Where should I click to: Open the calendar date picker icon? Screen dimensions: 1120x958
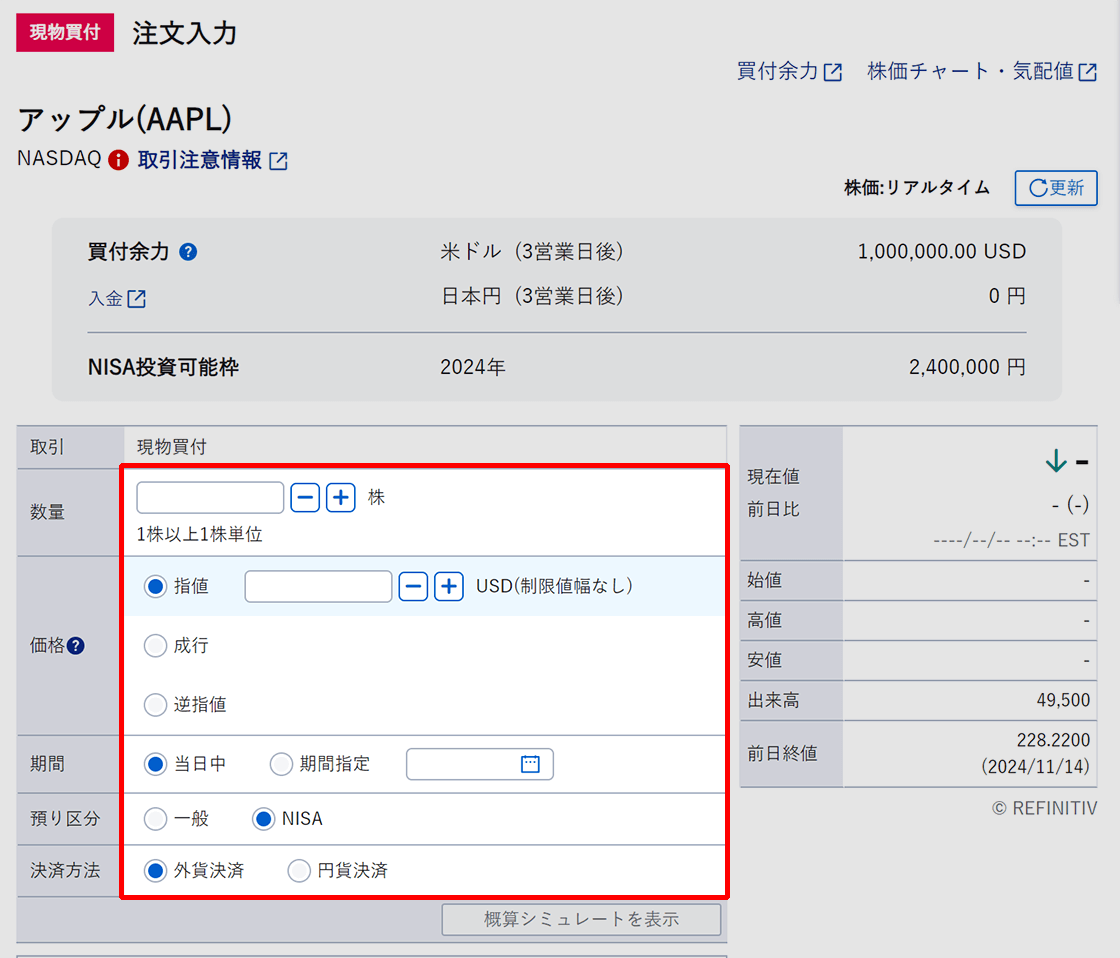530,764
